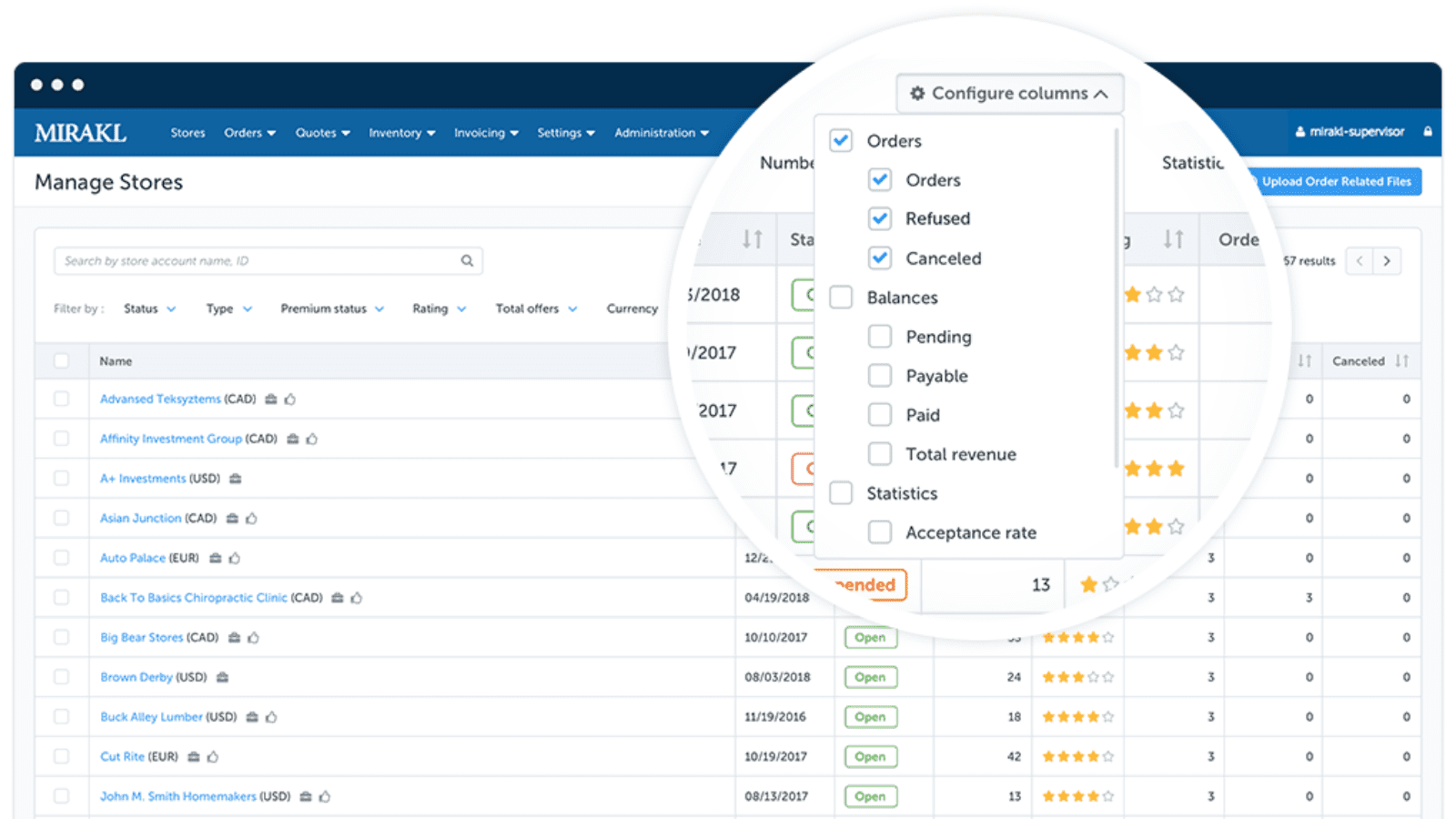Image resolution: width=1456 pixels, height=819 pixels.
Task: Click briefcase icon next to Brown Derby
Action: 222,677
